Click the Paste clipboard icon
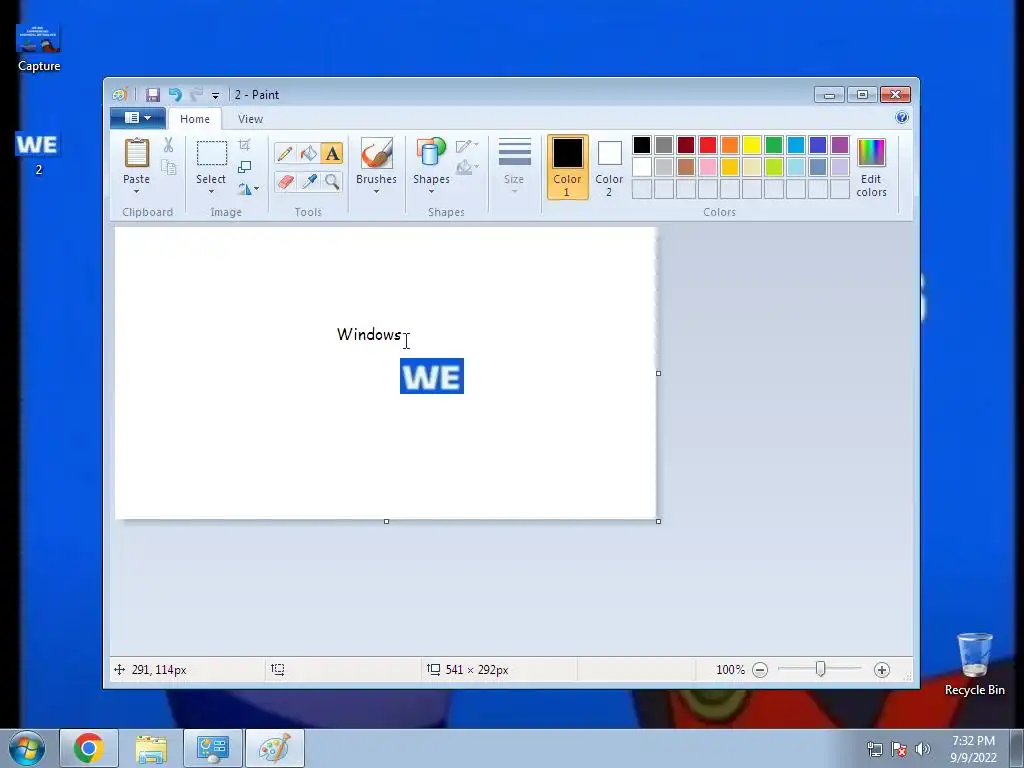Image resolution: width=1024 pixels, height=768 pixels. (136, 153)
